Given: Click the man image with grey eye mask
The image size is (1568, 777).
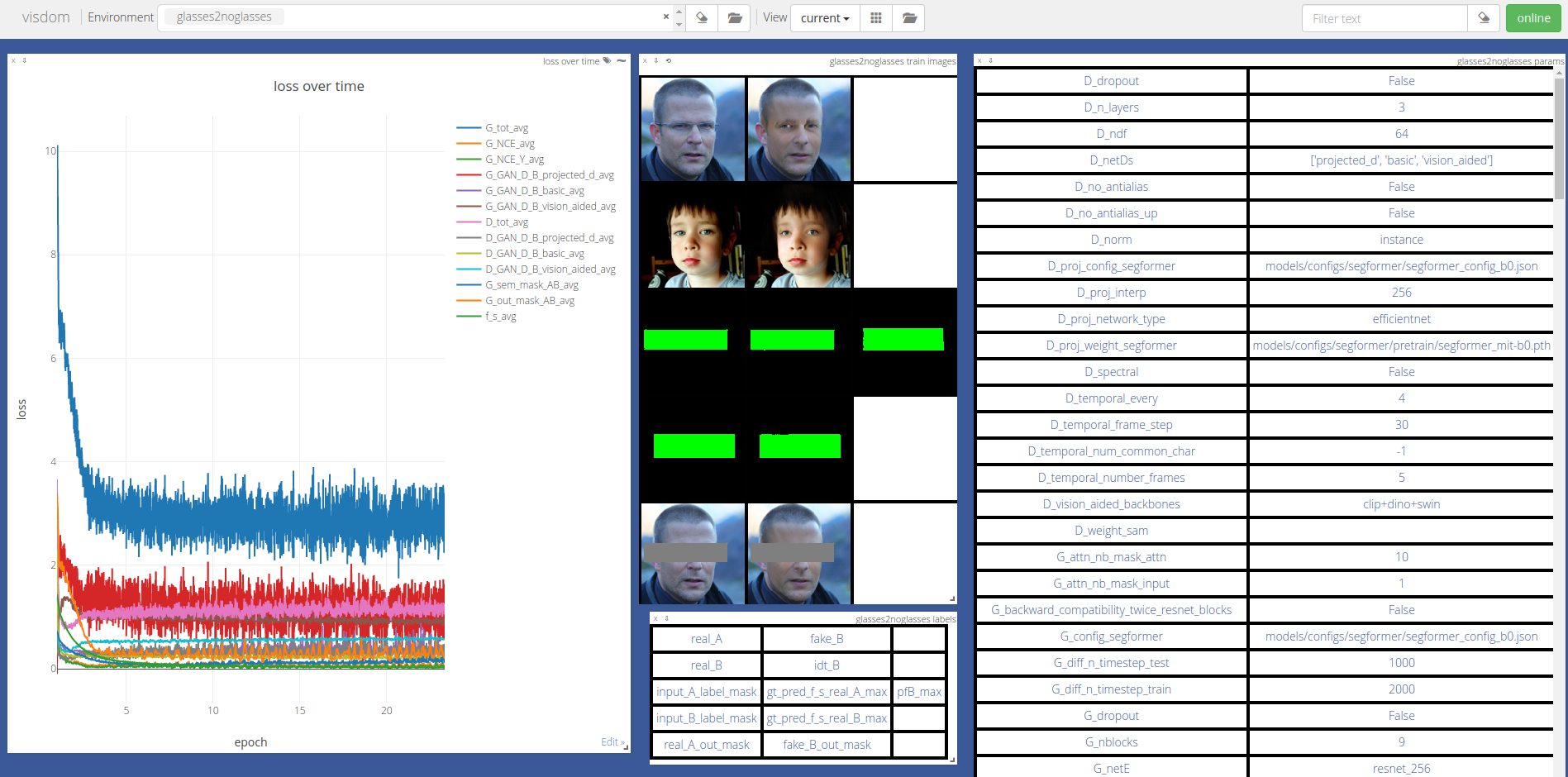Looking at the screenshot, I should (x=693, y=553).
